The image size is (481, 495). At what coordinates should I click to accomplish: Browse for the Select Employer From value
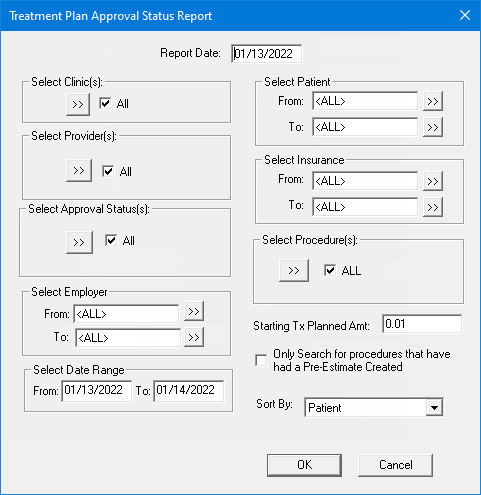[194, 311]
